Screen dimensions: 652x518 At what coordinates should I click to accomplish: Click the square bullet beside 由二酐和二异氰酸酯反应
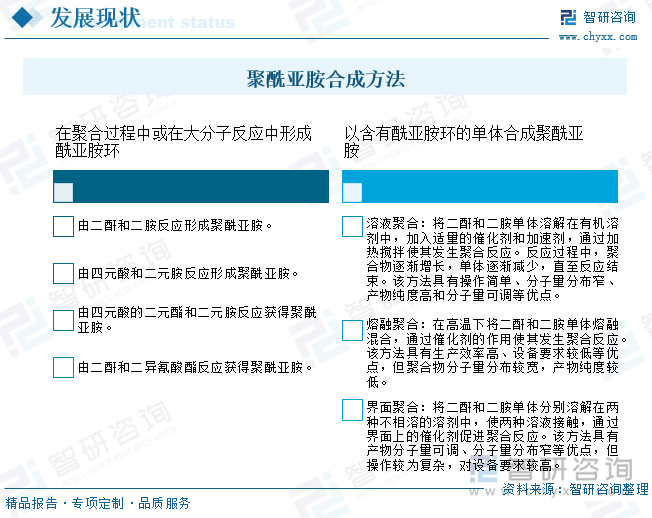point(63,368)
